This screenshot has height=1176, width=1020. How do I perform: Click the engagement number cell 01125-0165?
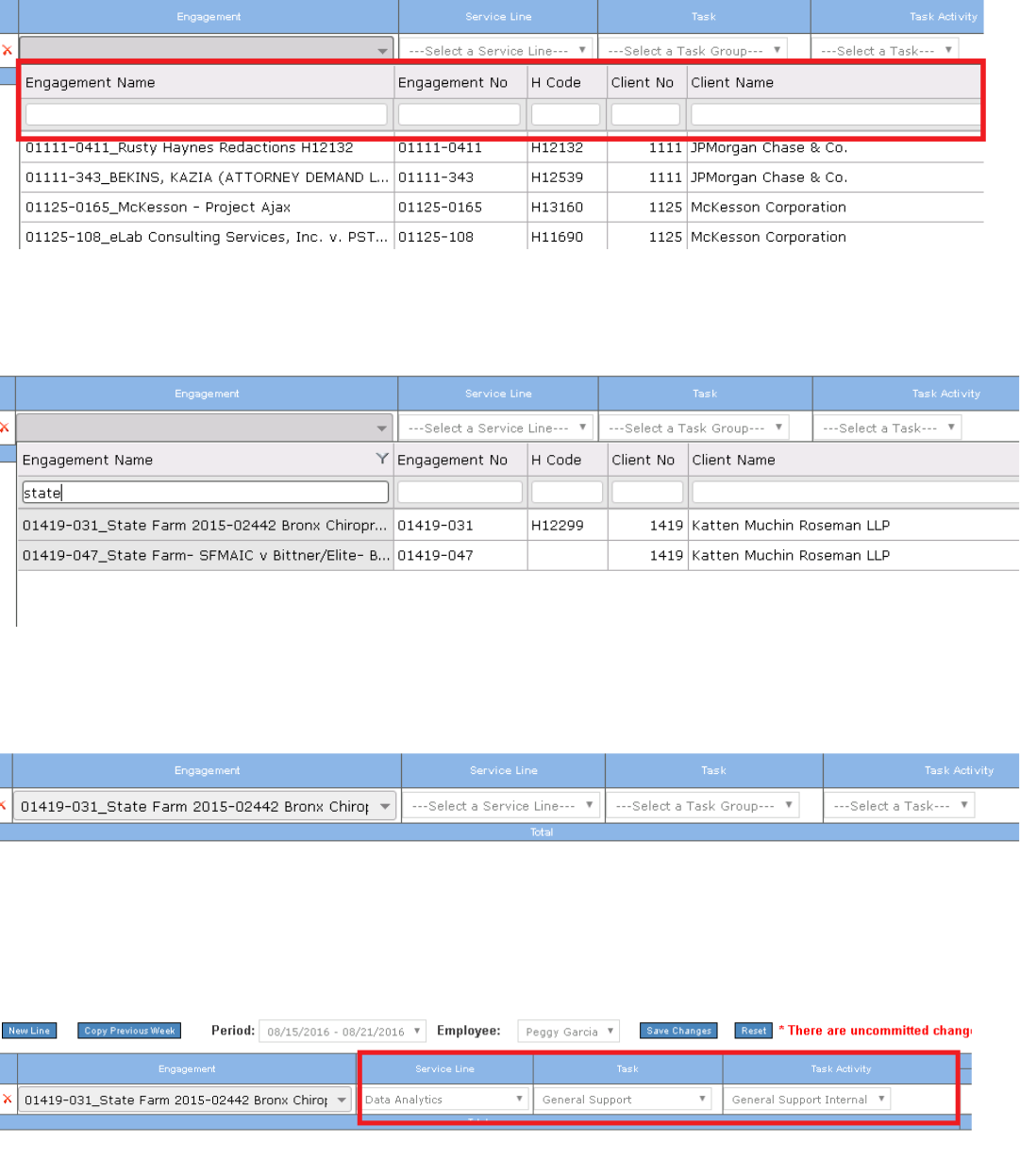(440, 208)
